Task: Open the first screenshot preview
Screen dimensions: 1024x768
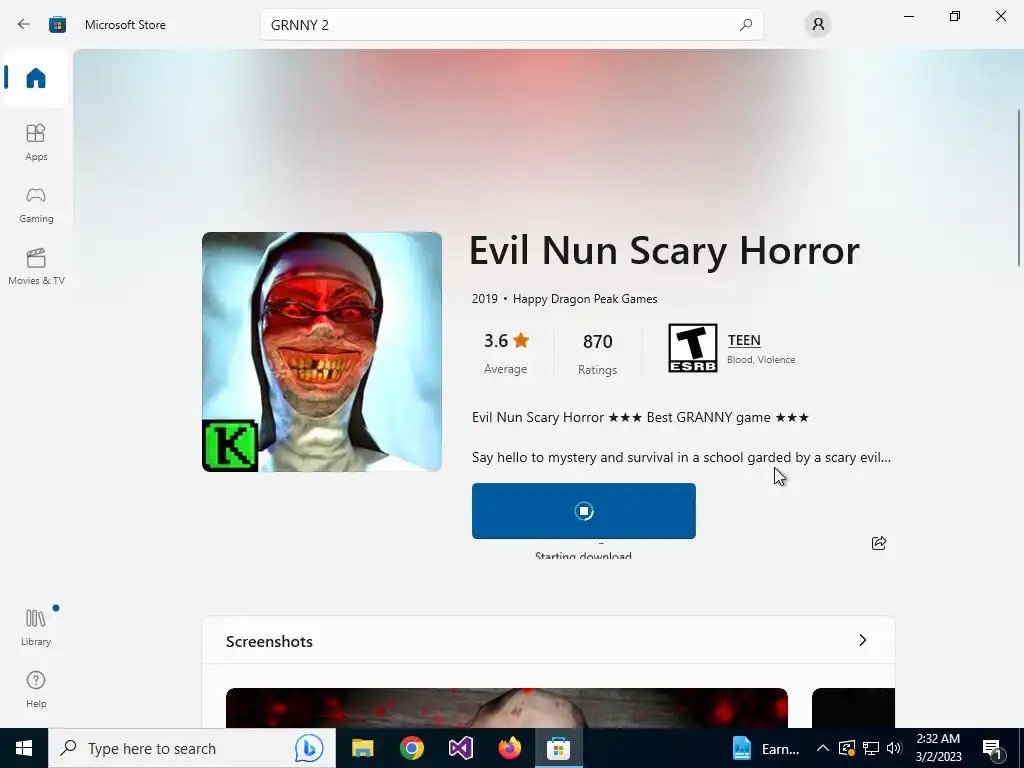Action: (507, 708)
